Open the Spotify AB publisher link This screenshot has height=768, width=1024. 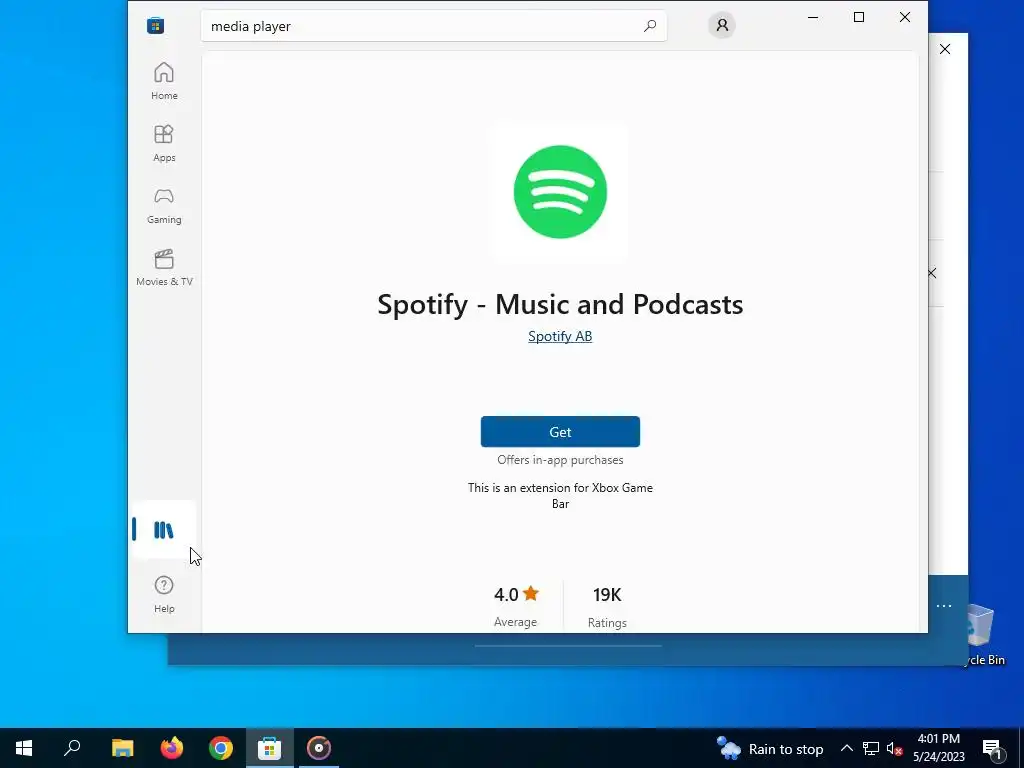(560, 336)
